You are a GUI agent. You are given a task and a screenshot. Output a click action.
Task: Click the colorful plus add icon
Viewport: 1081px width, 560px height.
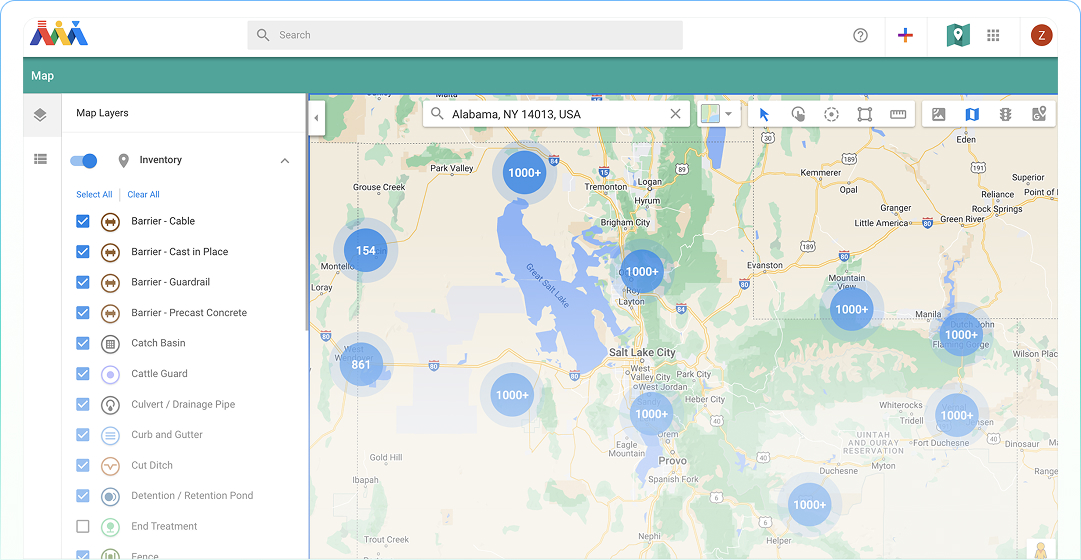coord(906,35)
